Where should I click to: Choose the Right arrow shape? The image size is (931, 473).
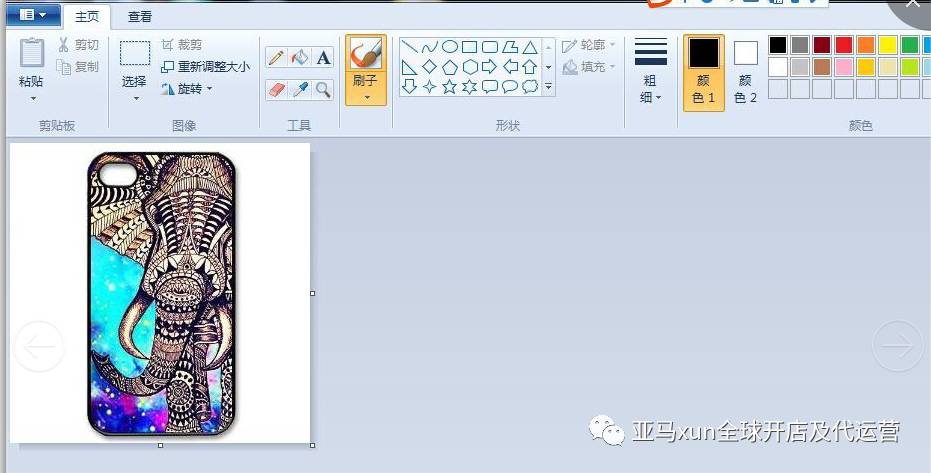tap(489, 66)
